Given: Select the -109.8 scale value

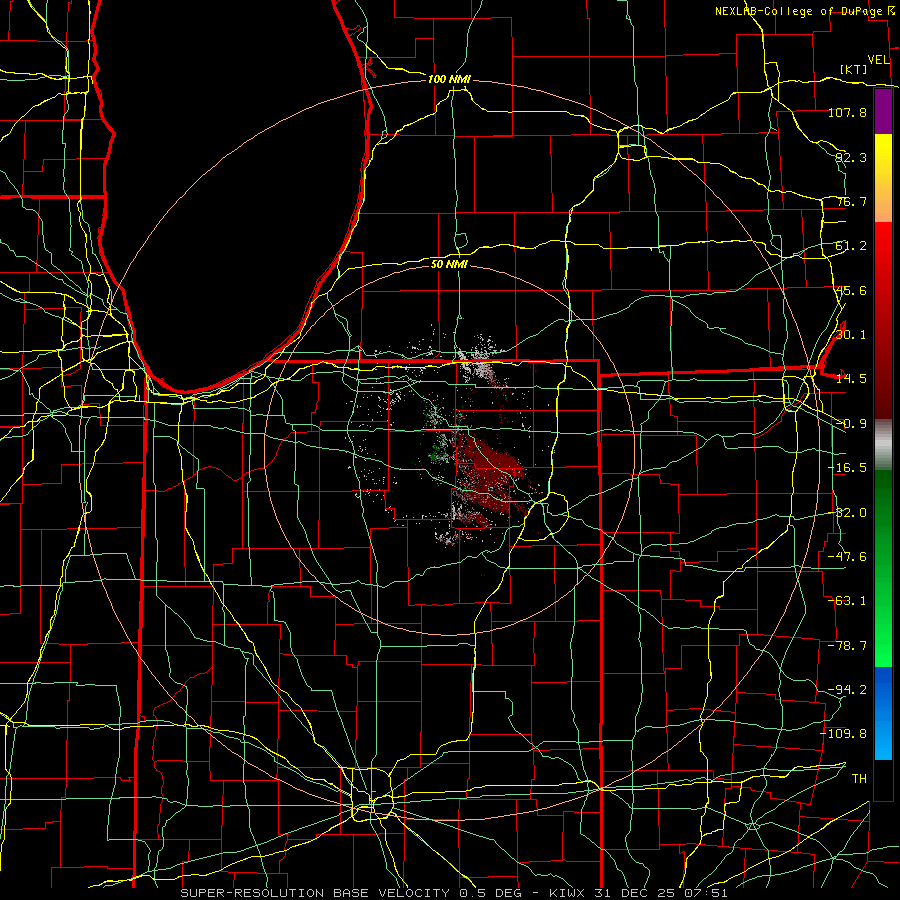Looking at the screenshot, I should 844,734.
